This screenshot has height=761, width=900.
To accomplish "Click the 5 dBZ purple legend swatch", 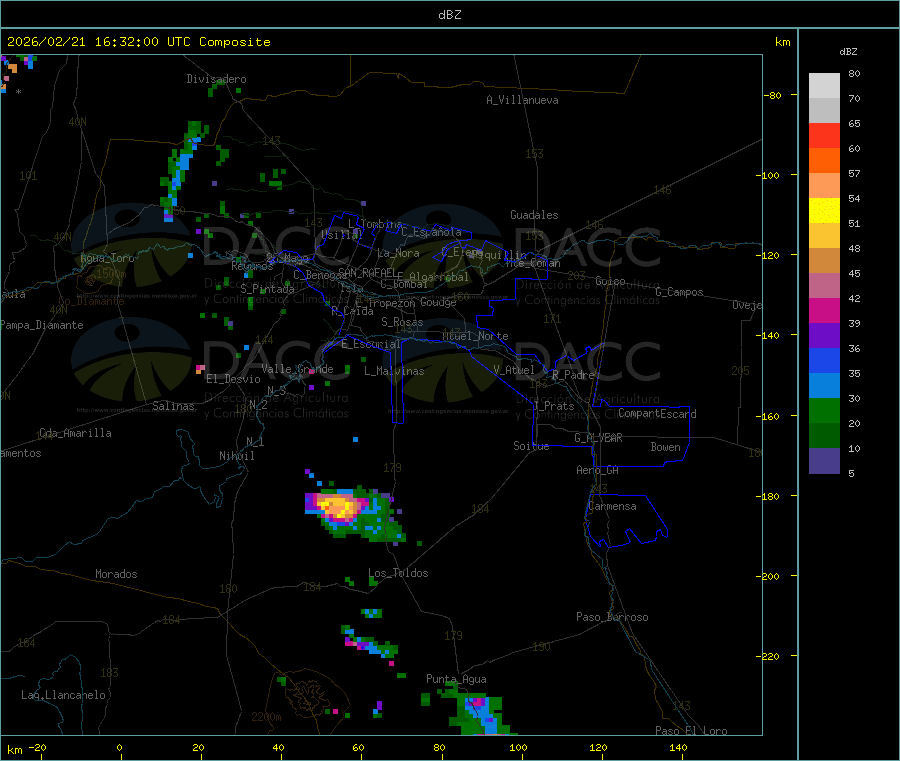I will pyautogui.click(x=824, y=461).
